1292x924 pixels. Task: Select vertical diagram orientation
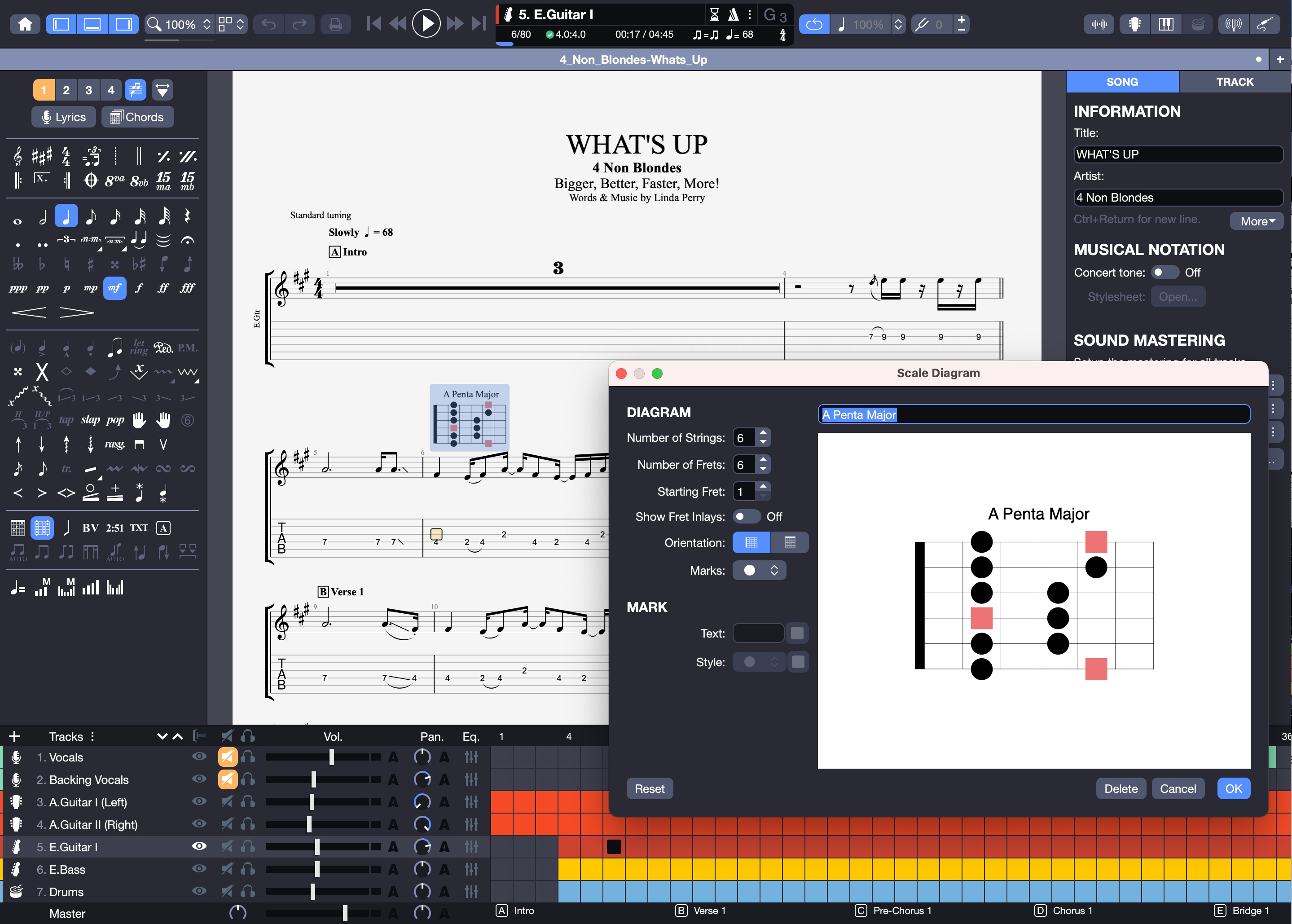tap(790, 543)
